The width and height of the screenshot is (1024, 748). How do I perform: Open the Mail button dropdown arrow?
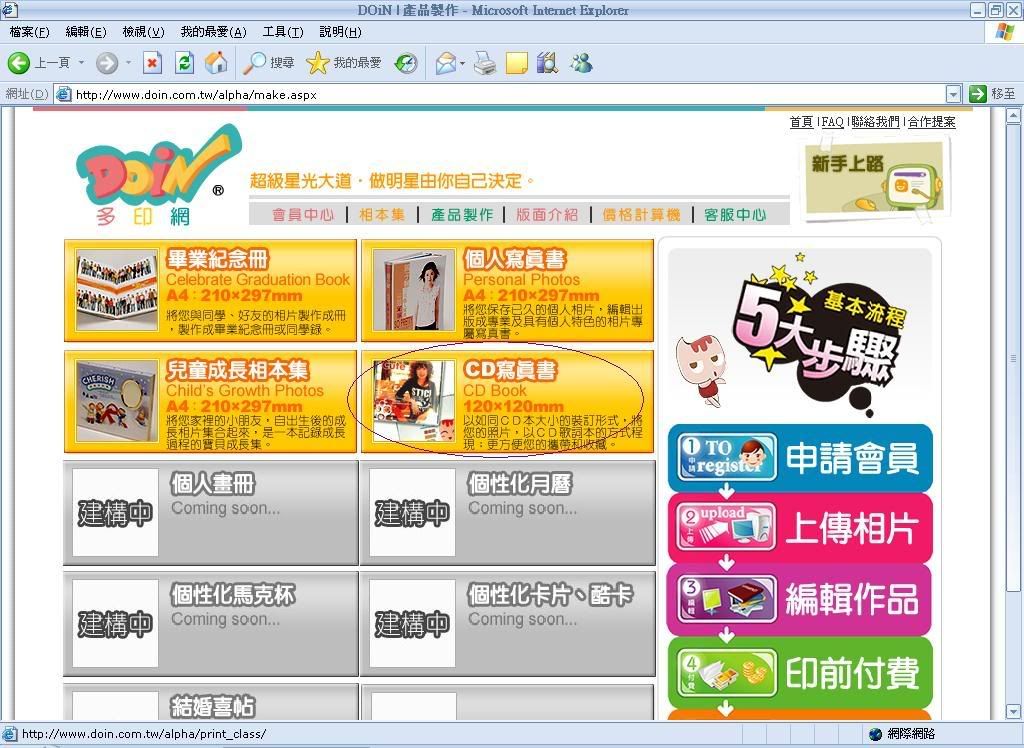[x=463, y=63]
